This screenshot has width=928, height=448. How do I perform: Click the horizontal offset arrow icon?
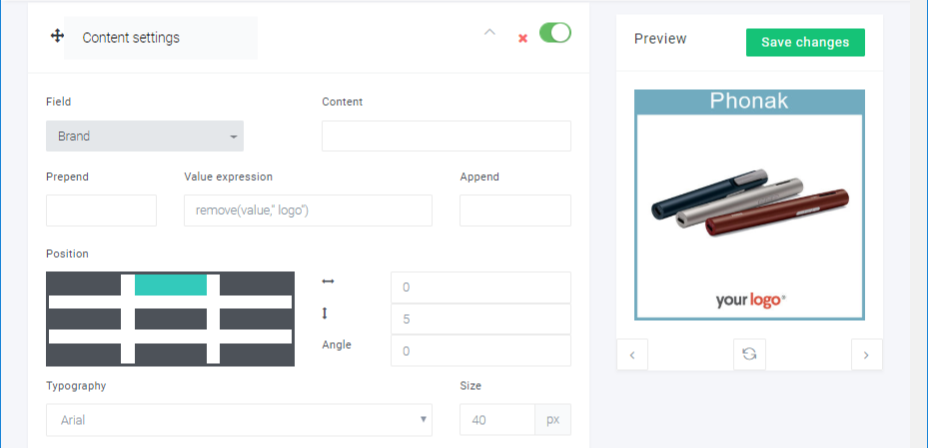pyautogui.click(x=328, y=282)
